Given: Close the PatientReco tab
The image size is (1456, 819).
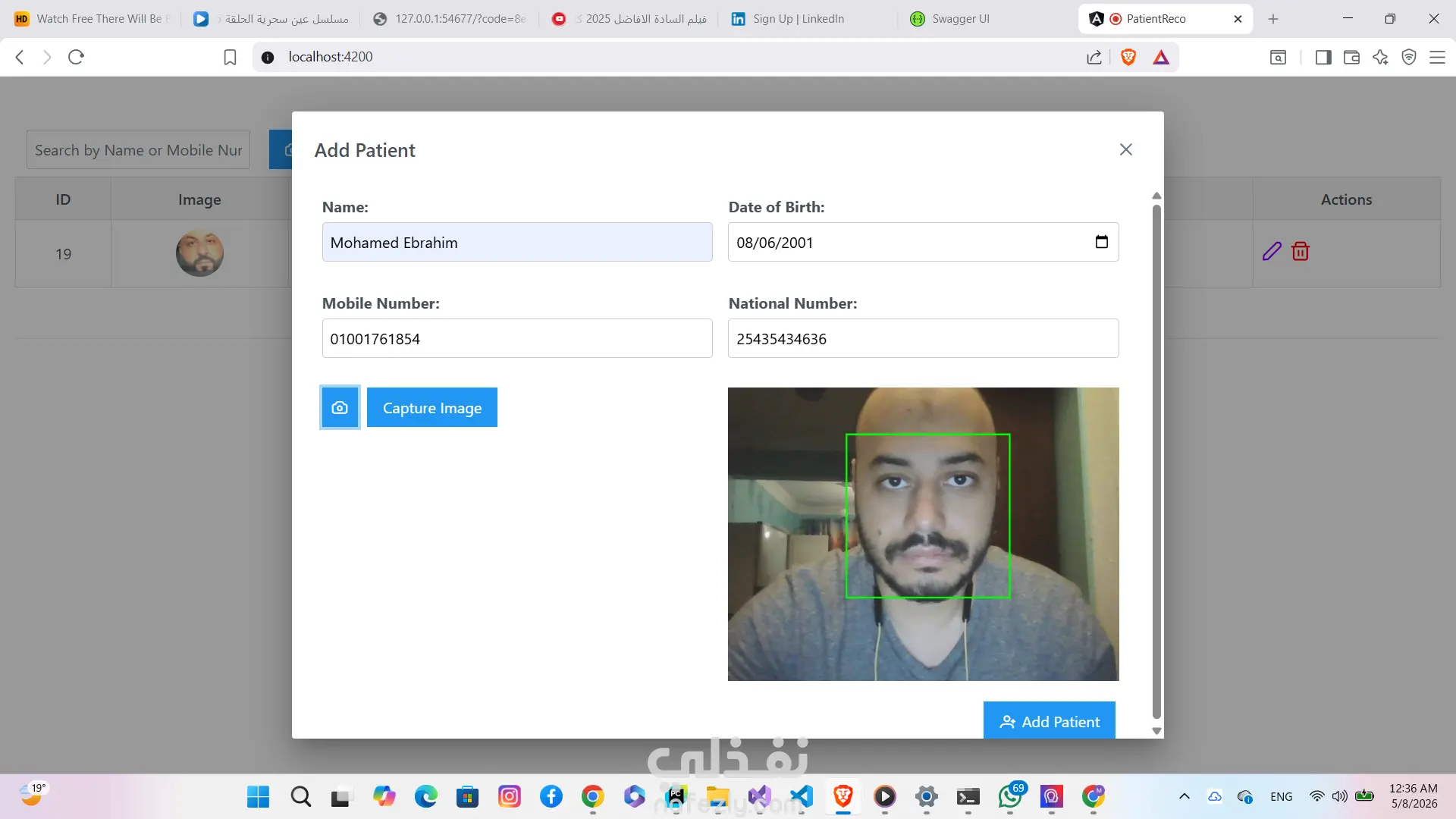Looking at the screenshot, I should tap(1238, 19).
